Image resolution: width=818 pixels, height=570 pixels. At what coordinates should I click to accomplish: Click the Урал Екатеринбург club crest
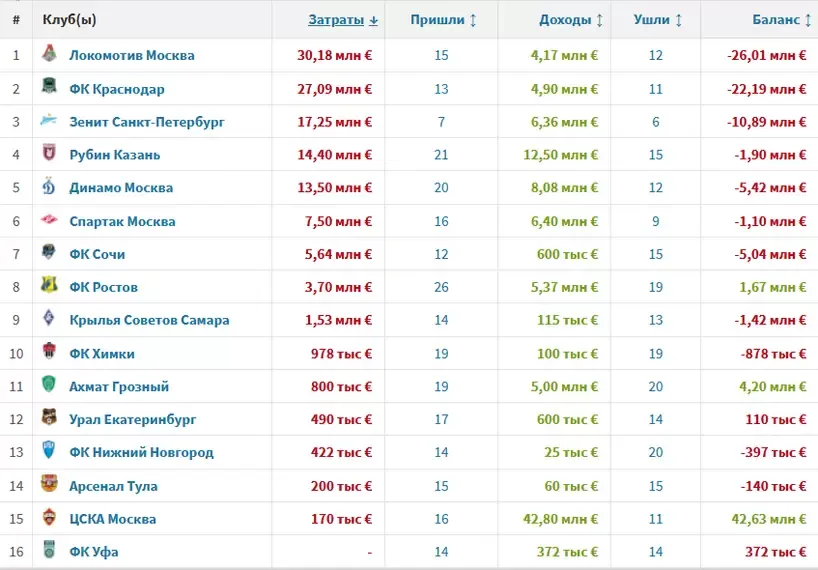point(49,417)
